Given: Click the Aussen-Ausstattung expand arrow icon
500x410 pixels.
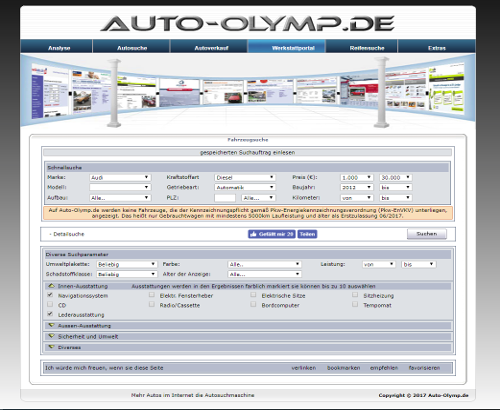Looking at the screenshot, I should [51, 325].
